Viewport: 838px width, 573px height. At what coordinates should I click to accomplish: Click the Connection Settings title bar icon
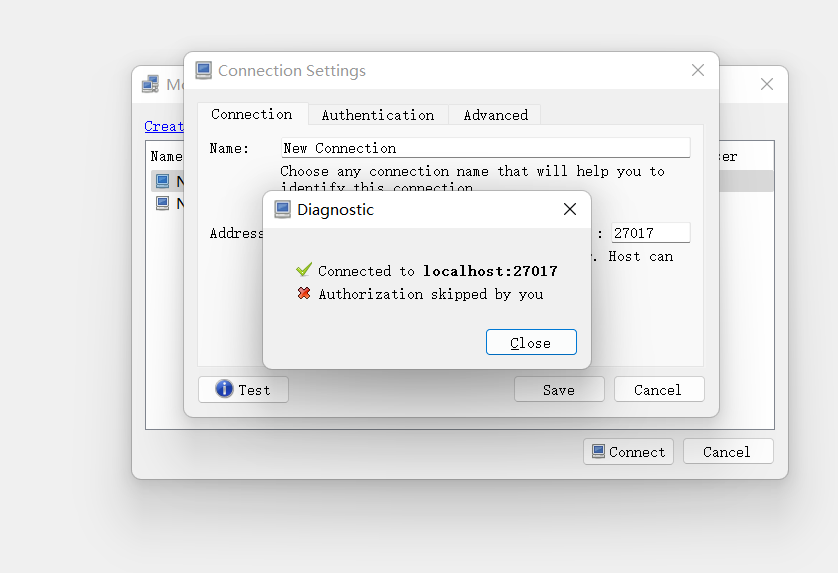[x=204, y=71]
